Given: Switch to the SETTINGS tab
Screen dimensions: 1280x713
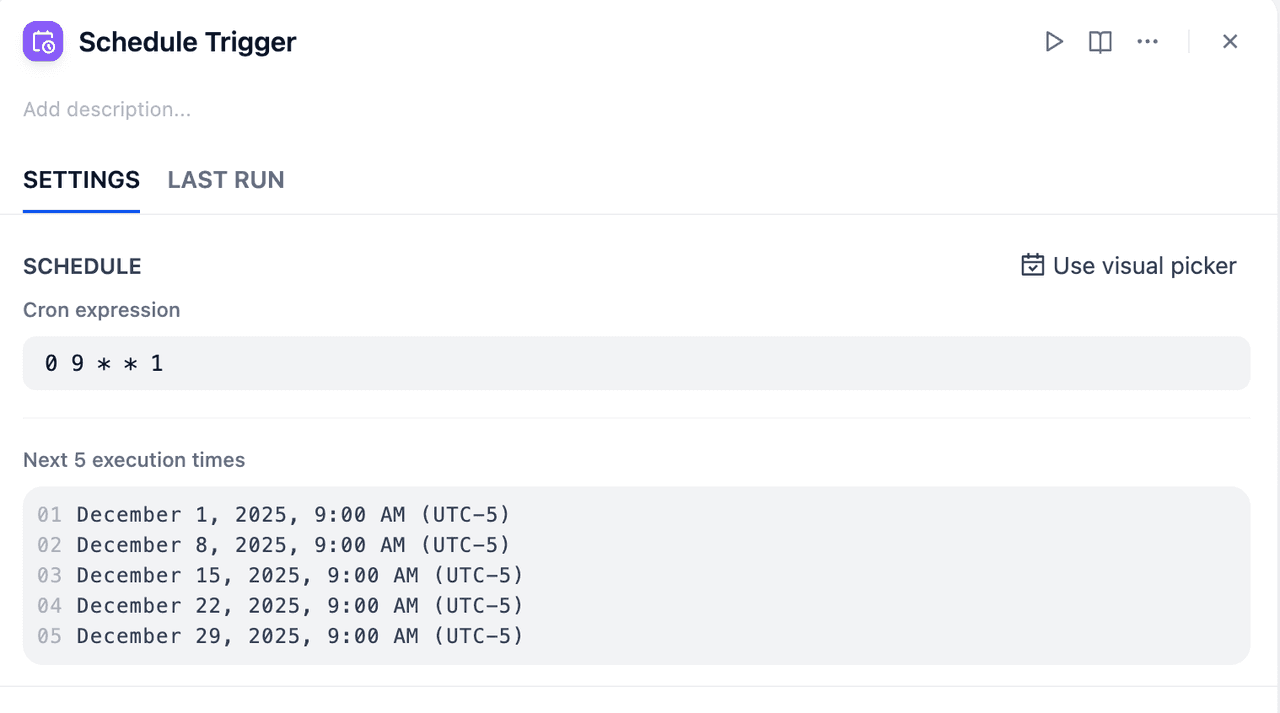Looking at the screenshot, I should (81, 180).
